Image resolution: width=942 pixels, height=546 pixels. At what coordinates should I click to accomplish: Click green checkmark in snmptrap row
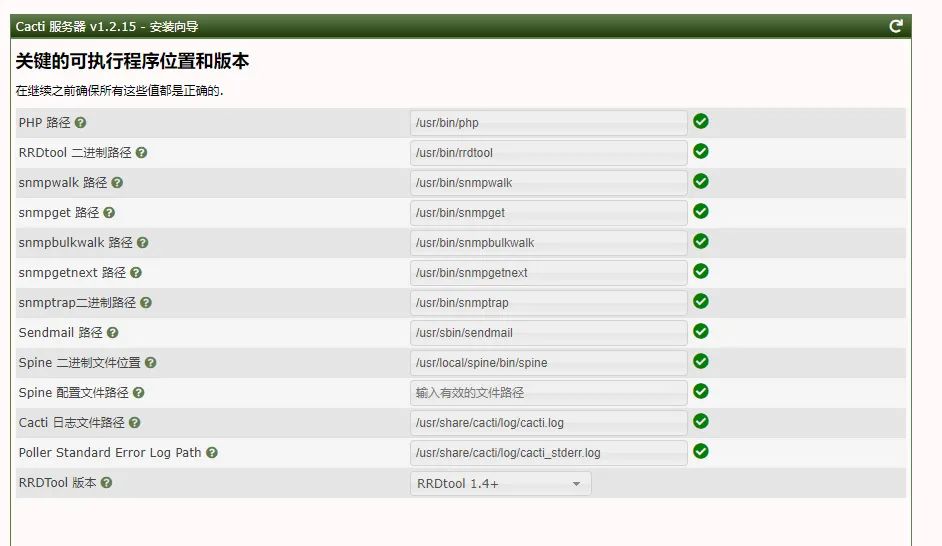(x=700, y=302)
